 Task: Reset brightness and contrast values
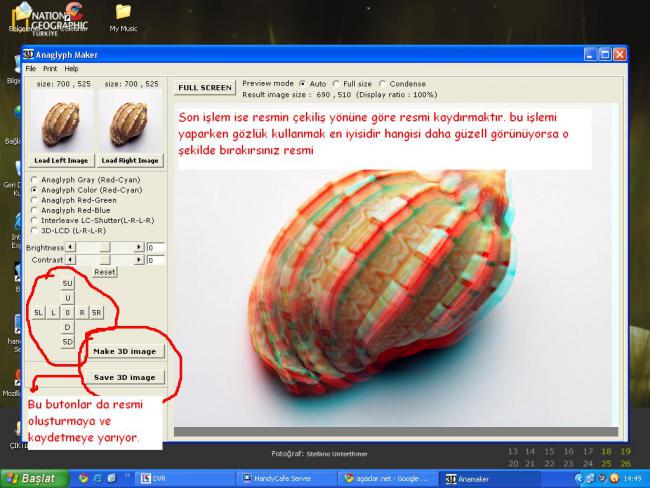click(x=104, y=272)
